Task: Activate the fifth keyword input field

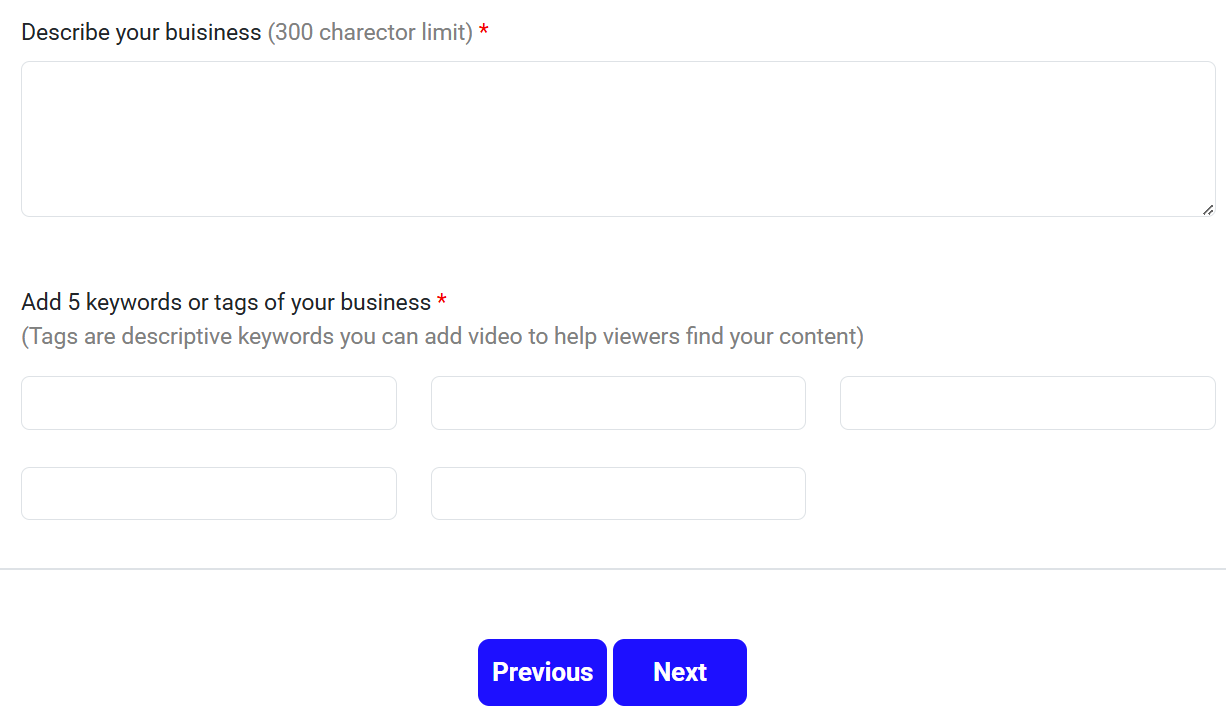Action: (x=618, y=494)
